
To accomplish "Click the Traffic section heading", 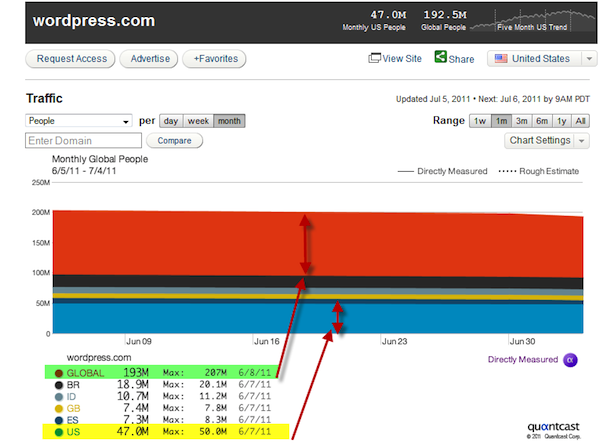I will coord(44,98).
